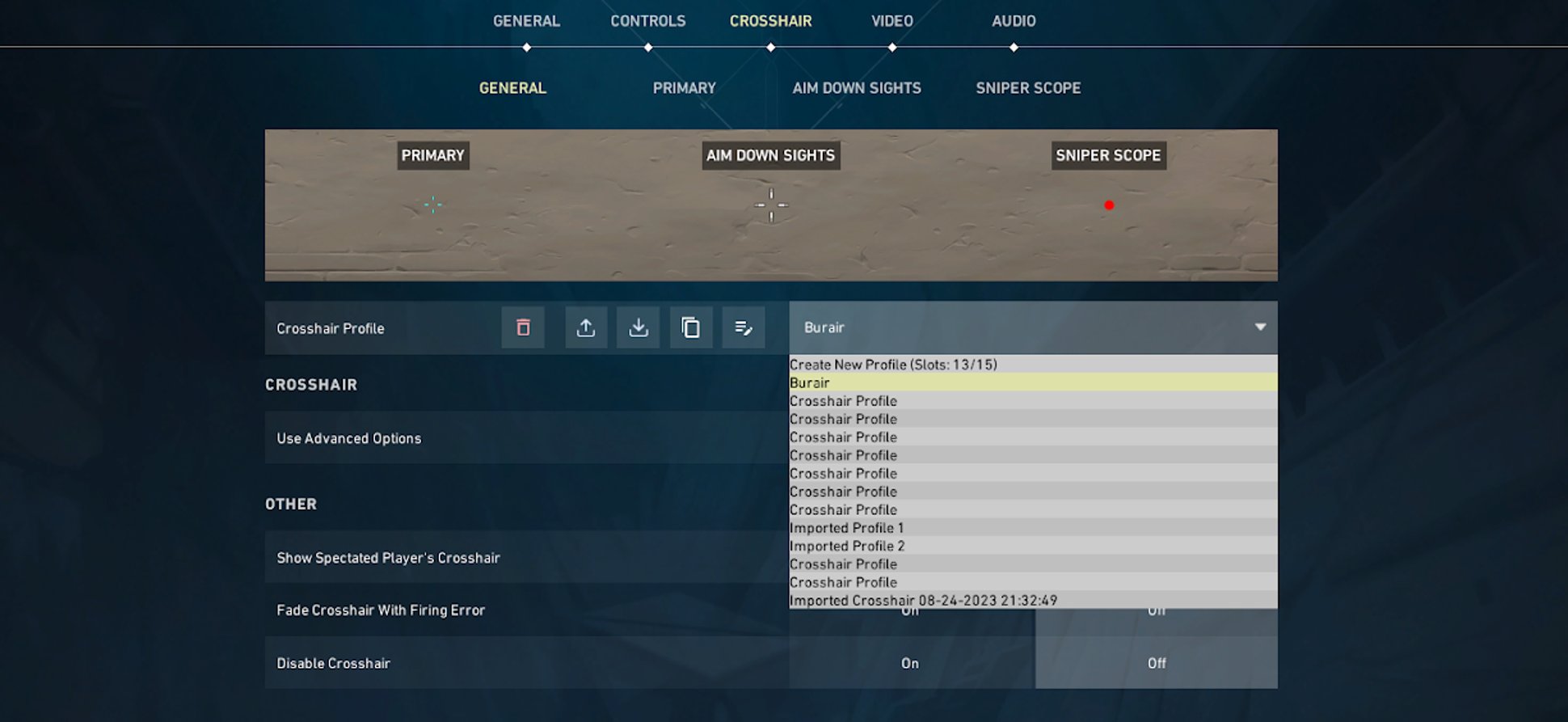Click the import profile code download icon
1568x722 pixels.
[639, 327]
